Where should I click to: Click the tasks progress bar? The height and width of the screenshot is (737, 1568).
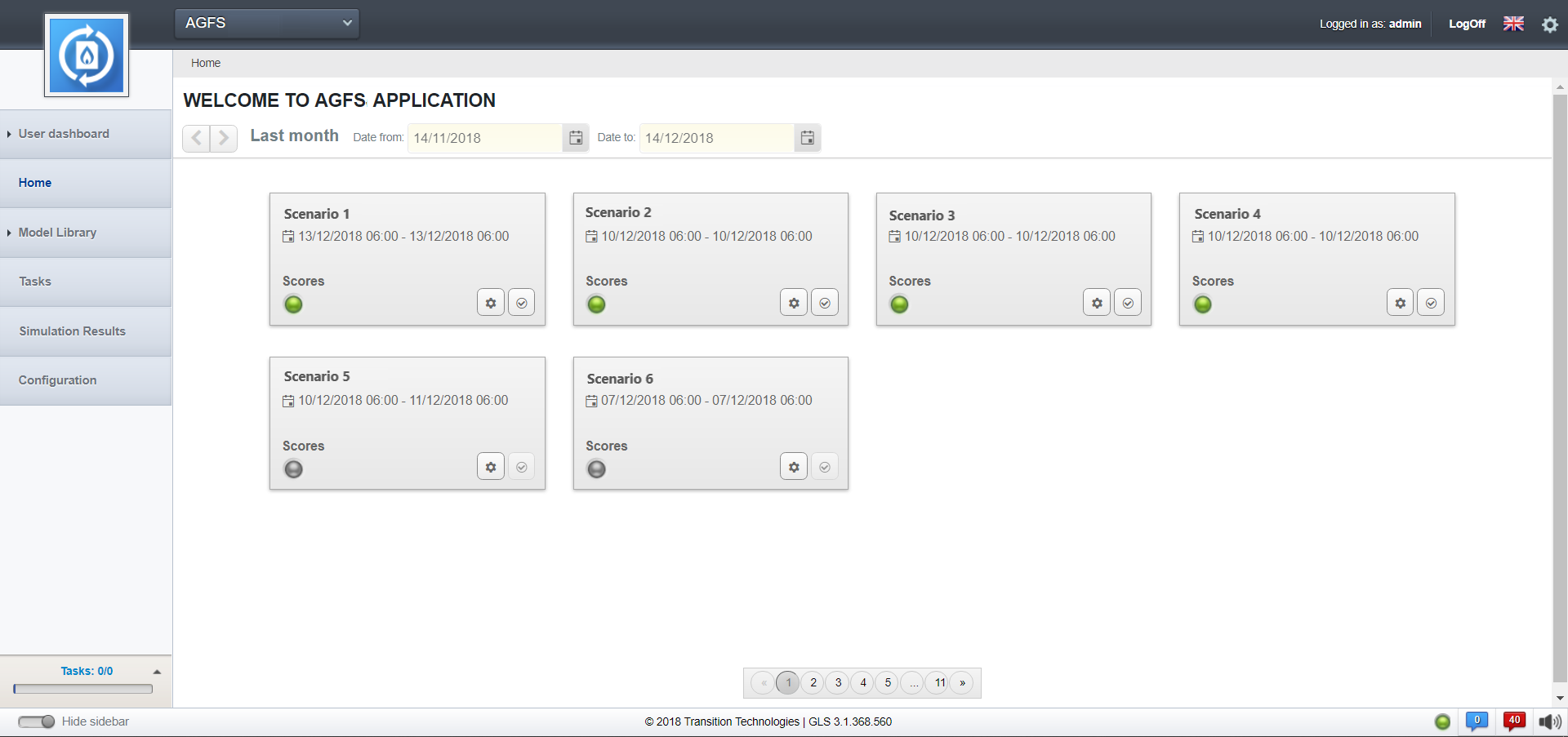tap(83, 689)
